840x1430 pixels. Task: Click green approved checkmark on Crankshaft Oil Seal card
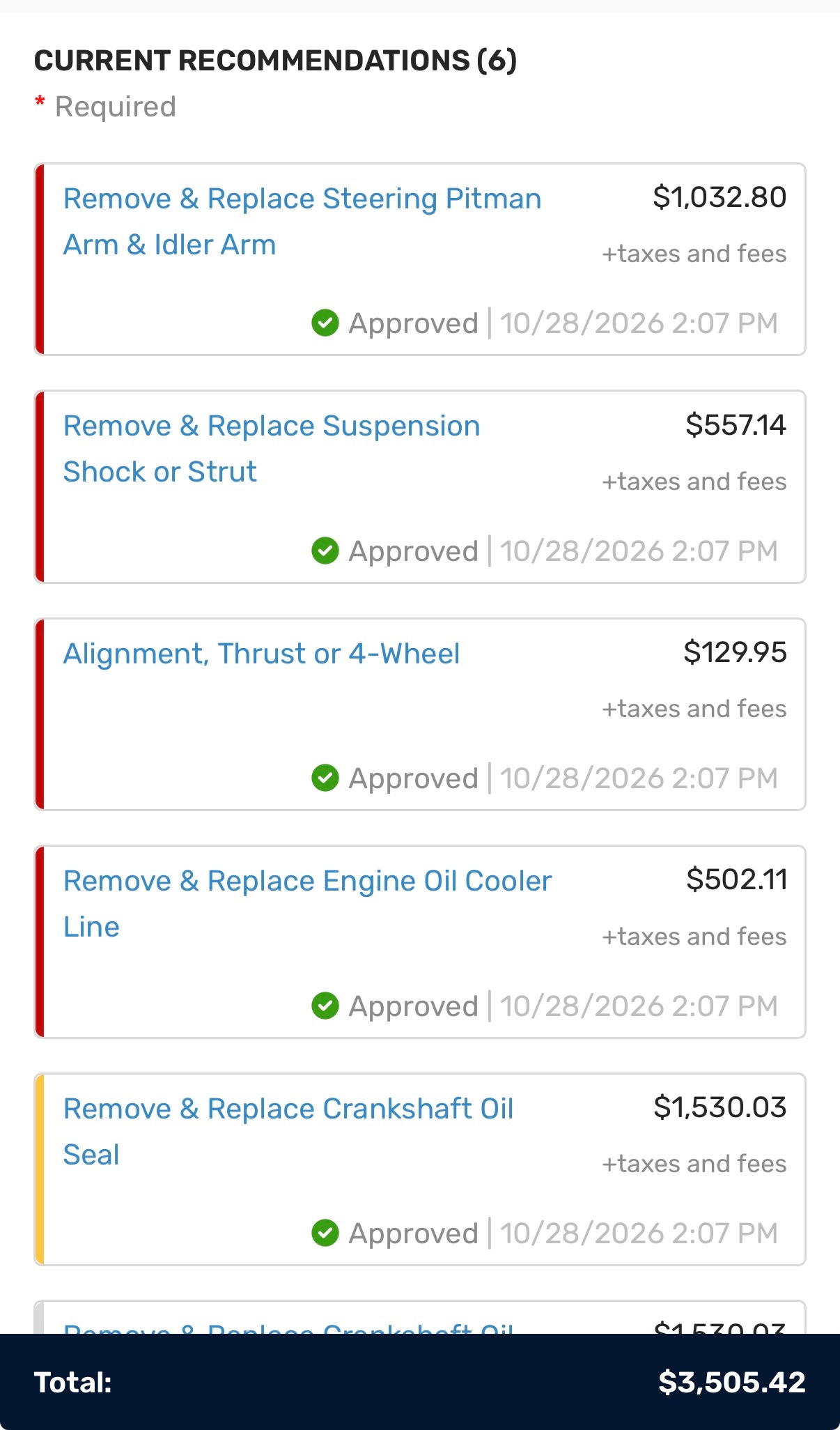click(x=325, y=1233)
